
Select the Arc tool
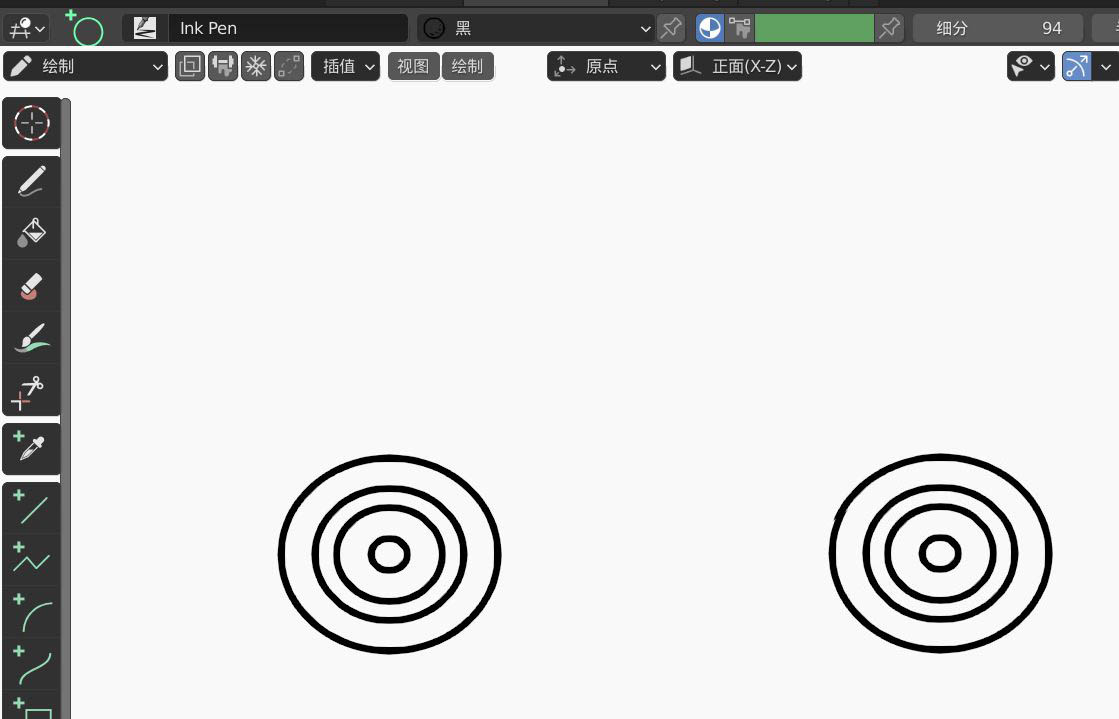pos(31,614)
